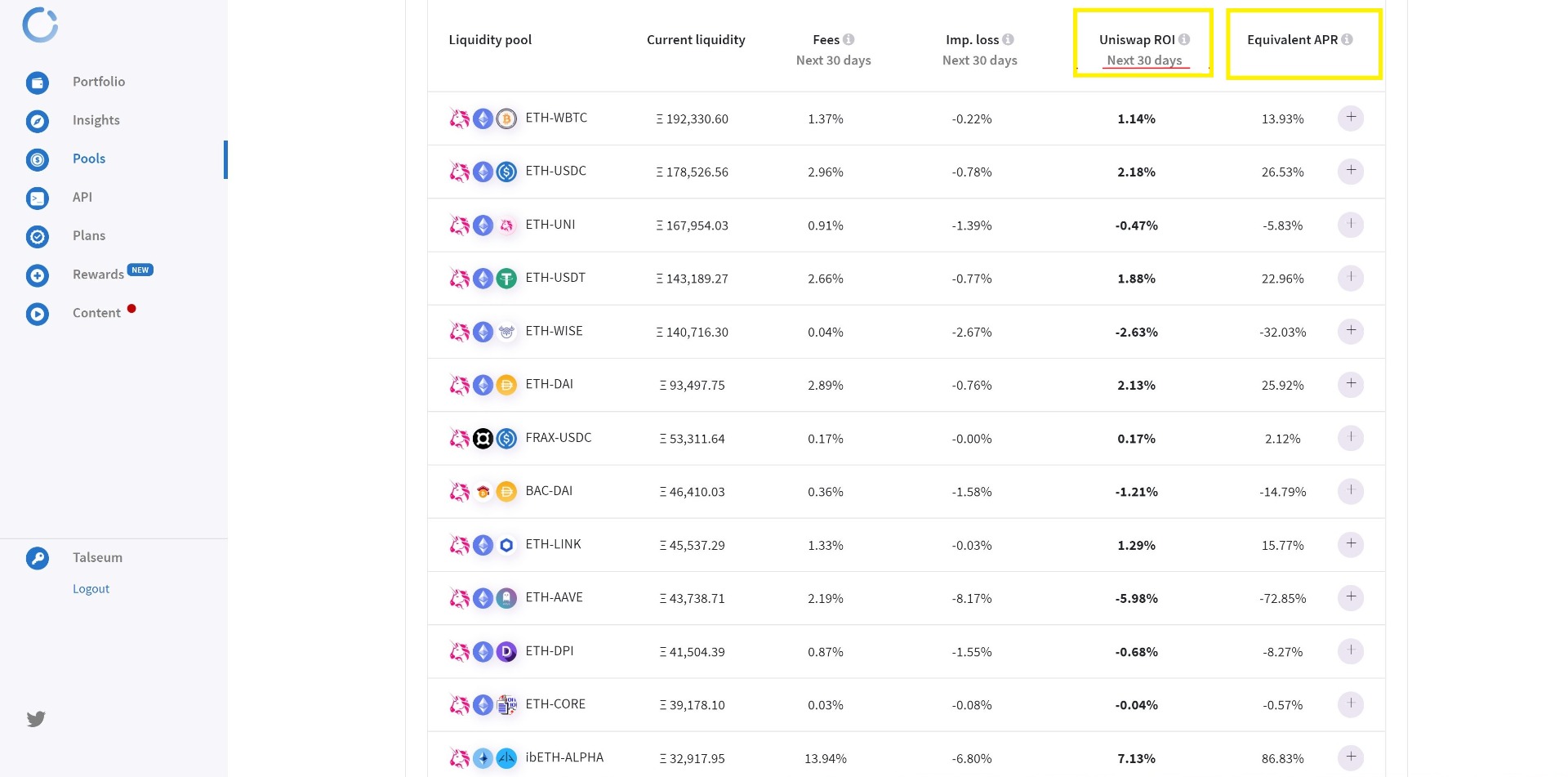Click the Plans checkmark icon
Screen dimensions: 1568x777
(x=38, y=237)
